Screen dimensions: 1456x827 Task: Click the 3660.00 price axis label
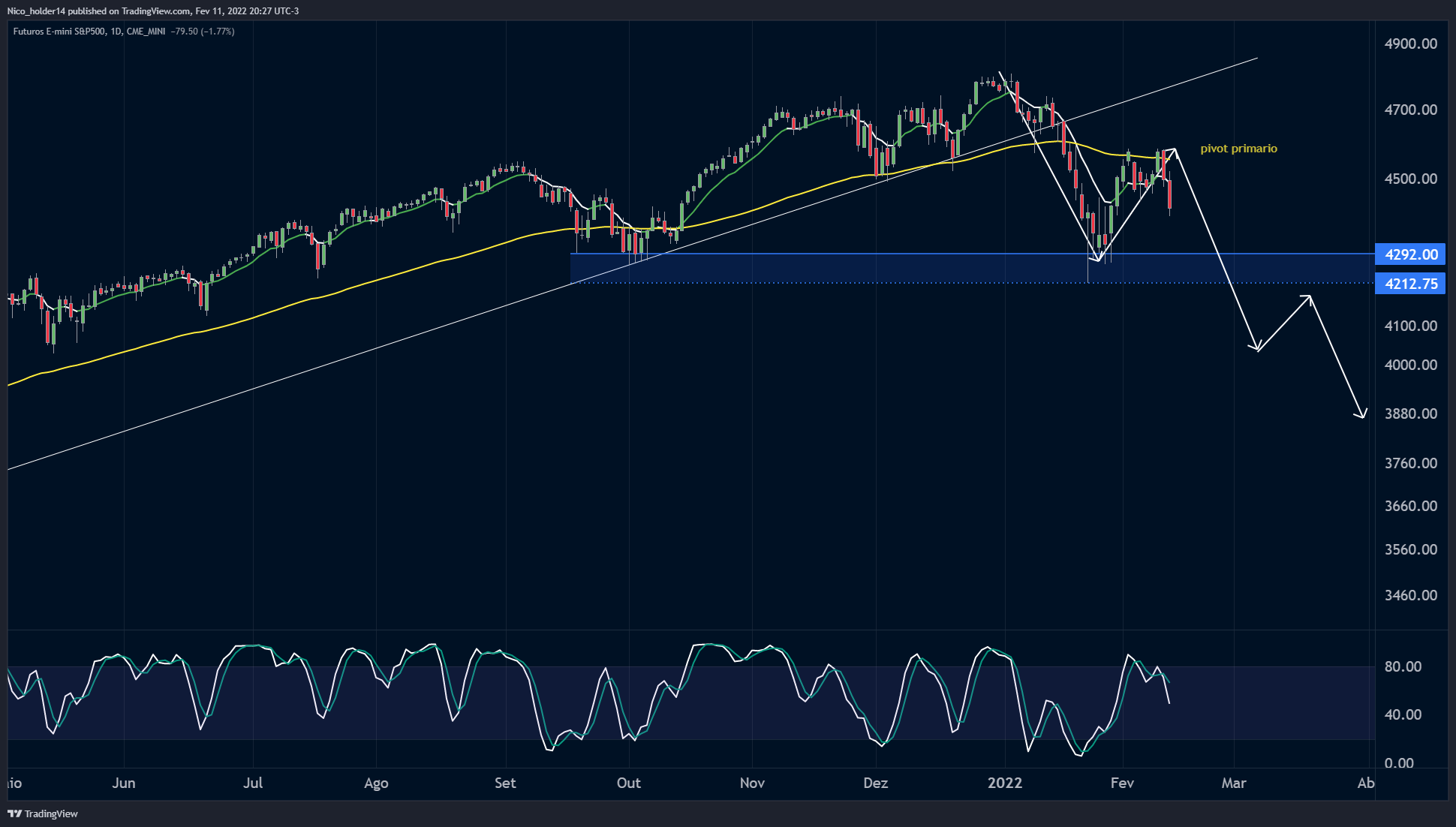(1411, 506)
